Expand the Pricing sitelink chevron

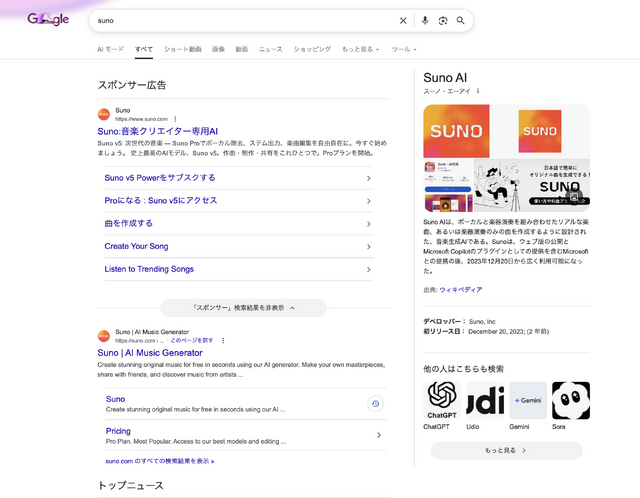(379, 435)
